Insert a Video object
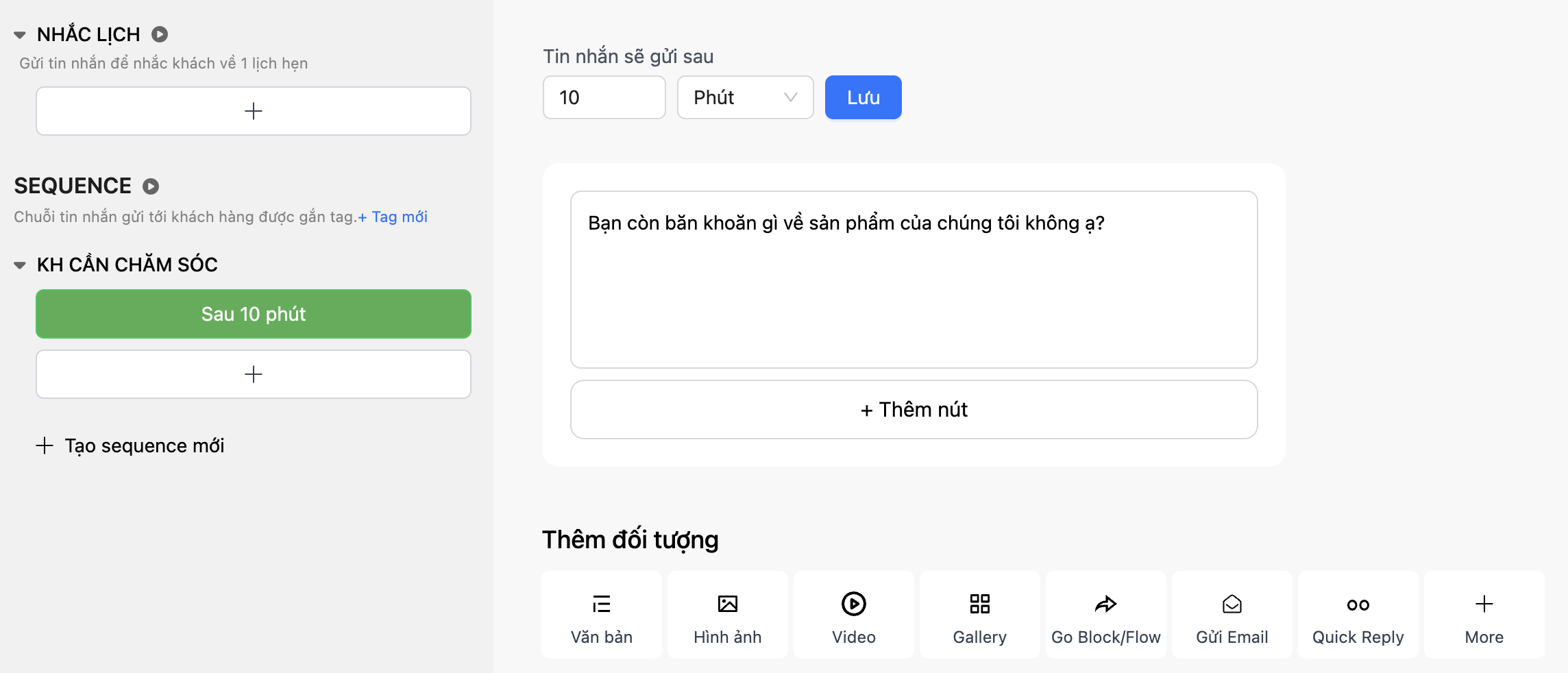The image size is (1568, 673). 854,615
